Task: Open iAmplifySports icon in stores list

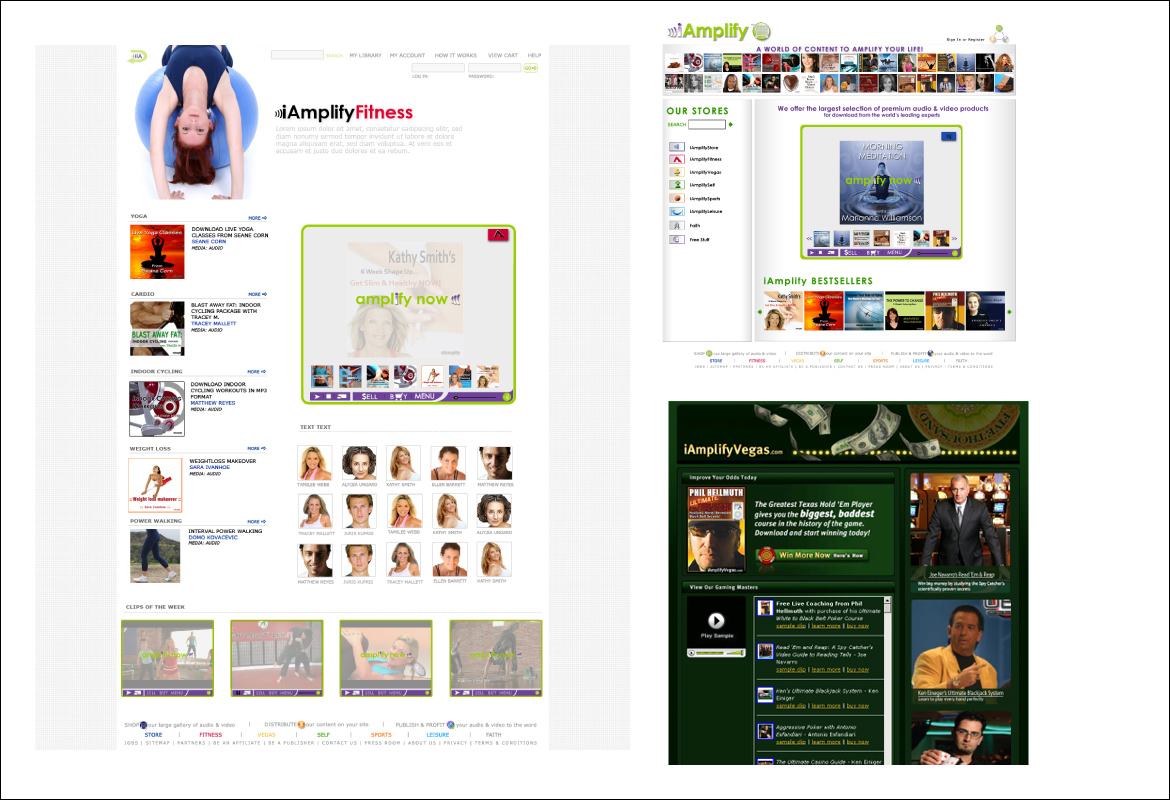Action: pyautogui.click(x=676, y=199)
